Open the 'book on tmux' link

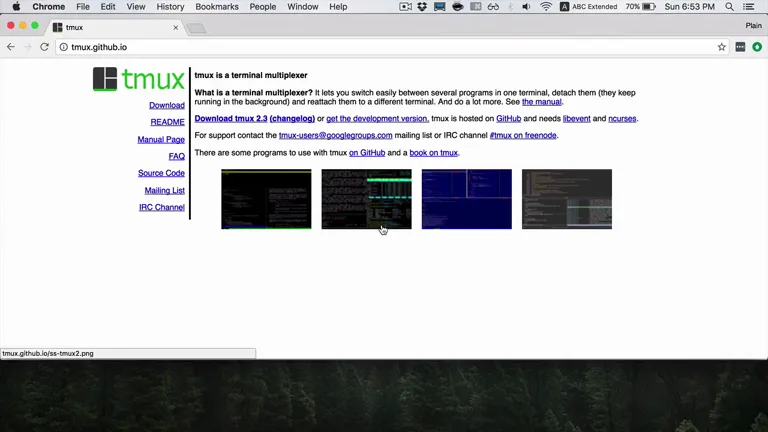pos(433,153)
